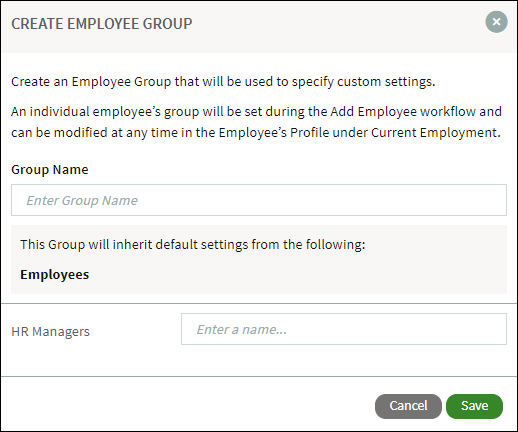Viewport: 518px width, 432px height.
Task: Click the 'inherit default settings' message
Action: click(193, 244)
